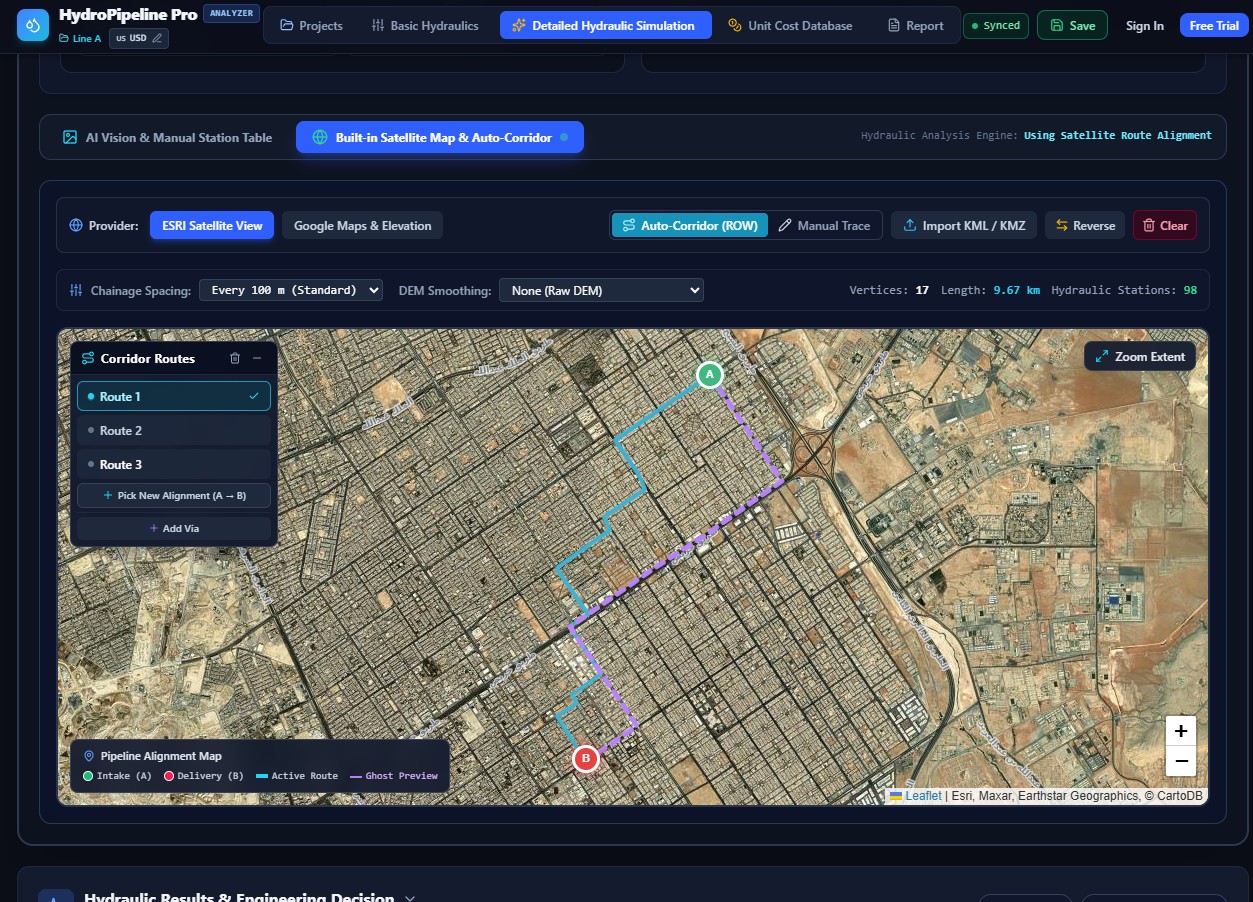Click Import KML / KMZ
This screenshot has height=902, width=1253.
[964, 226]
